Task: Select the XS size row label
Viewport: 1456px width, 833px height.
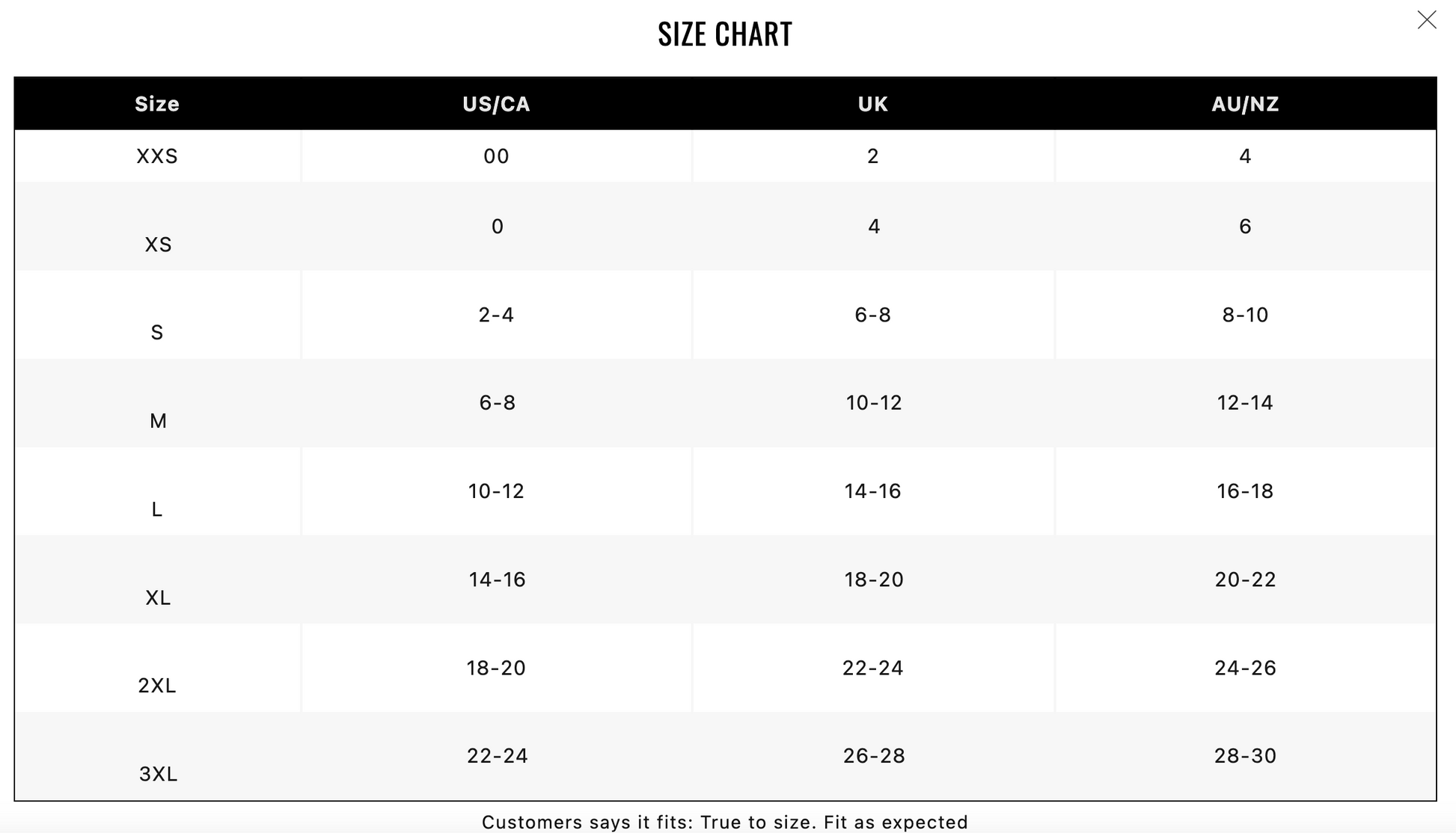Action: 158,245
